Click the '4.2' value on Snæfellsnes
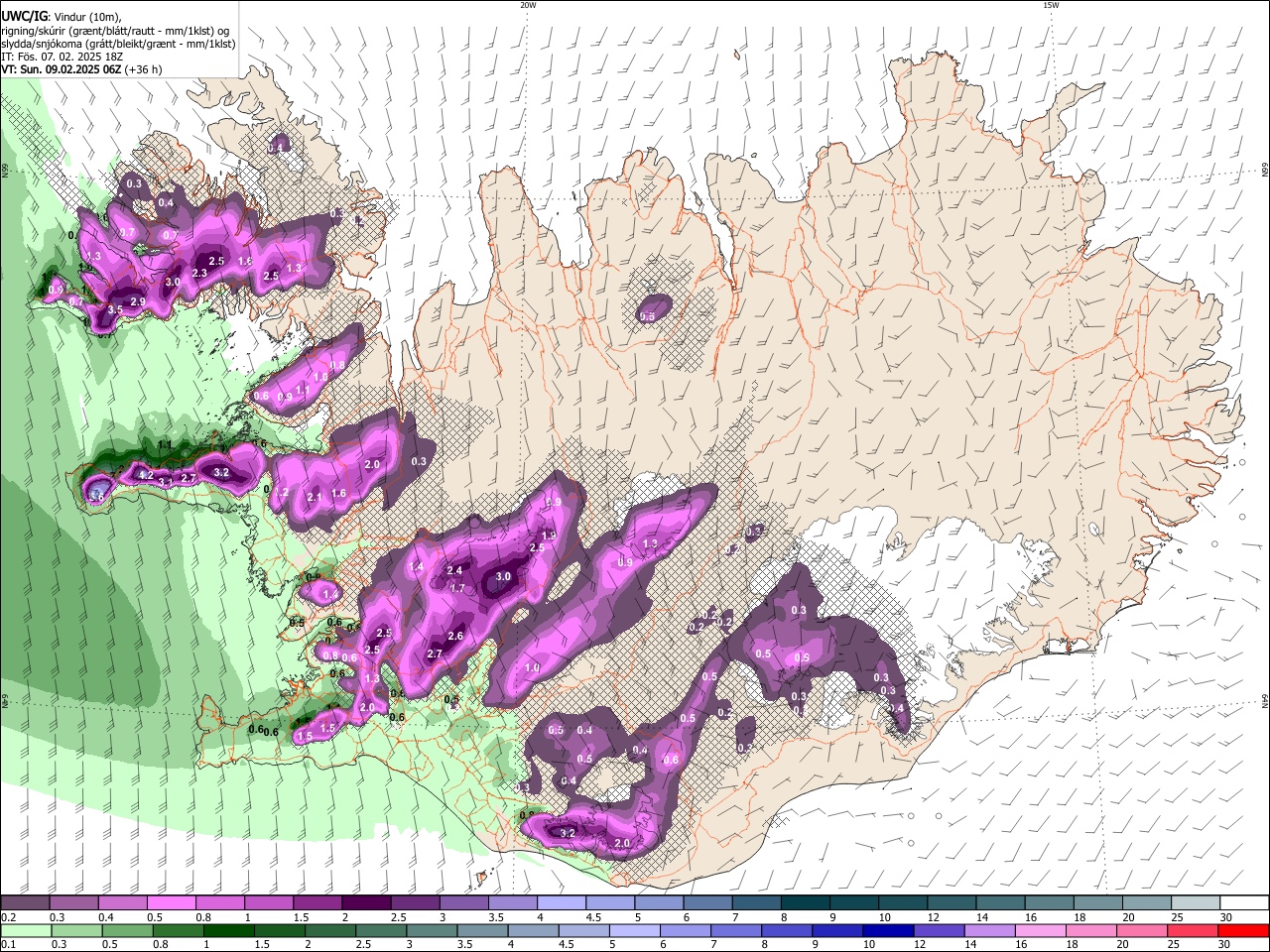Image resolution: width=1270 pixels, height=952 pixels. pyautogui.click(x=146, y=475)
